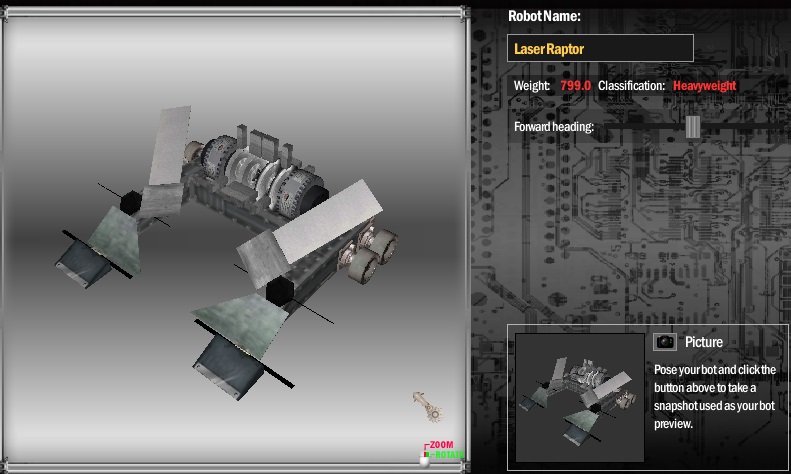This screenshot has width=791, height=474.
Task: Click the 'Laser Raptor' name text
Action: point(549,49)
